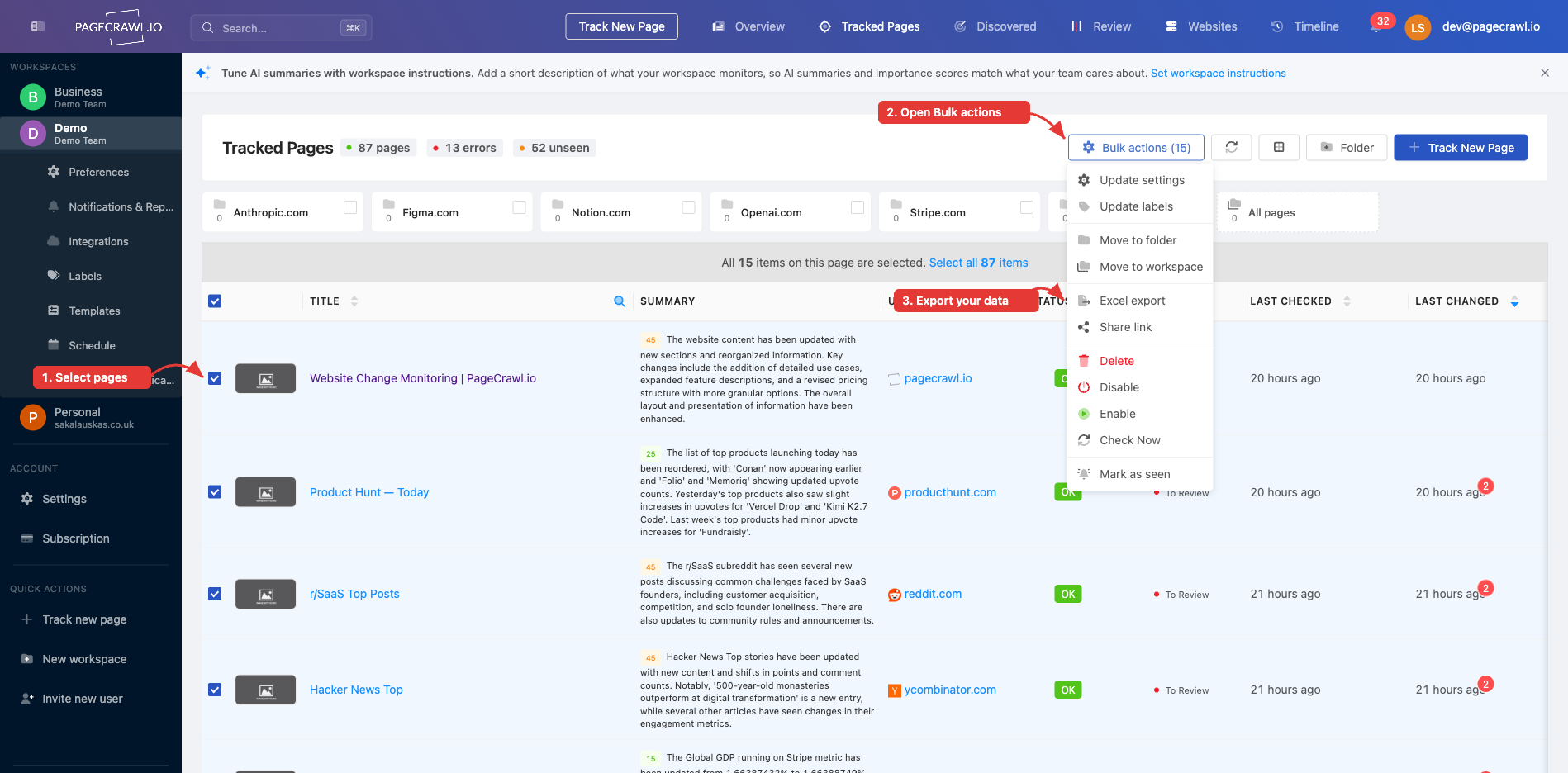Choose Disable from bulk menu
Screen dimensions: 1568x773
click(x=1141, y=387)
